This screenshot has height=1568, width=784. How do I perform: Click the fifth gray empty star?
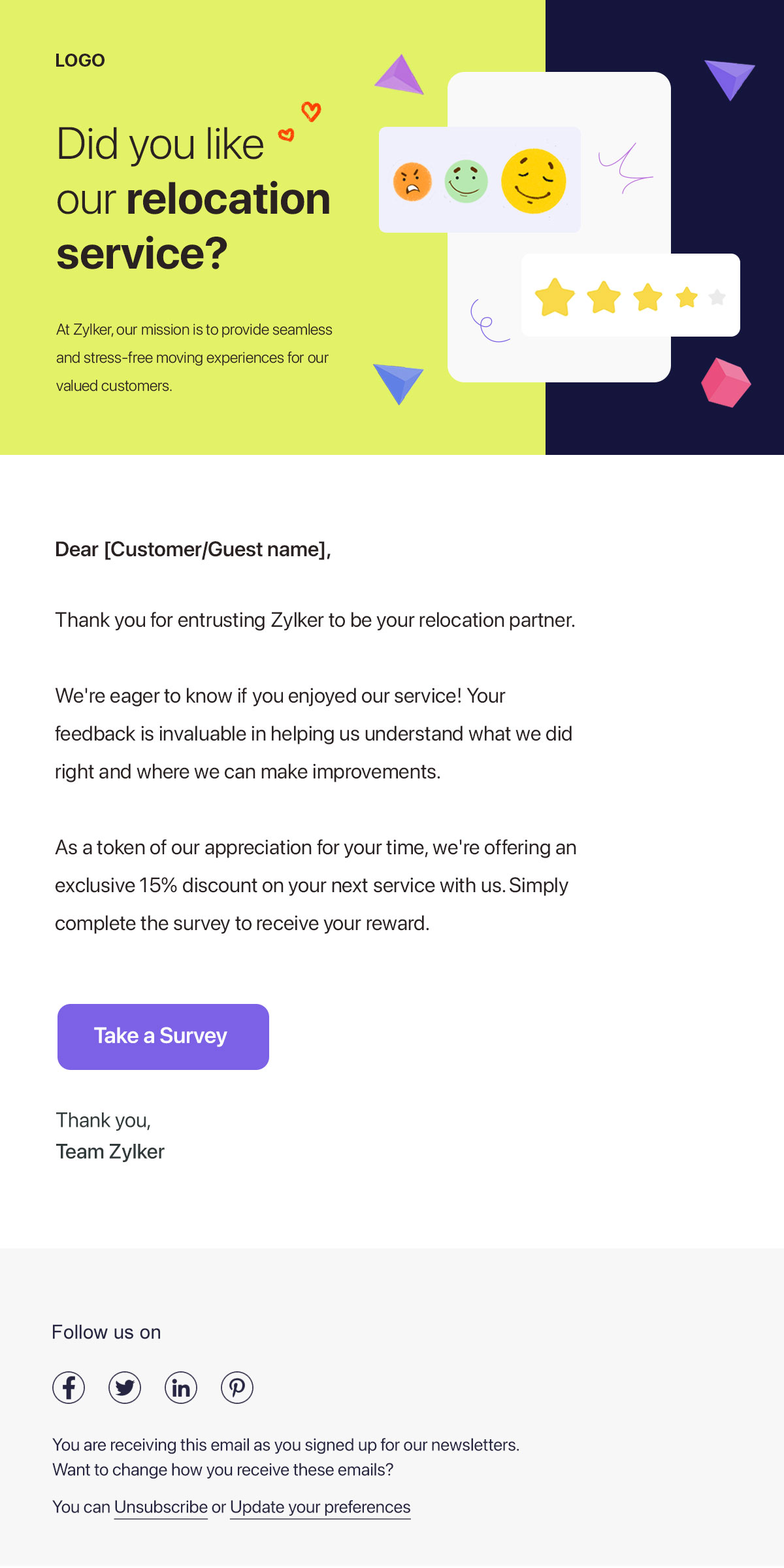coord(717,297)
